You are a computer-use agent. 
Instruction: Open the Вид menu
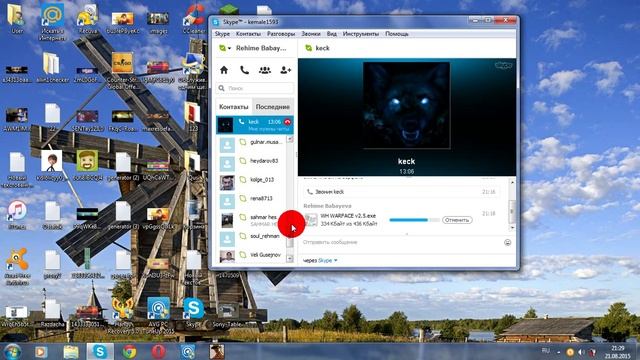coord(332,34)
